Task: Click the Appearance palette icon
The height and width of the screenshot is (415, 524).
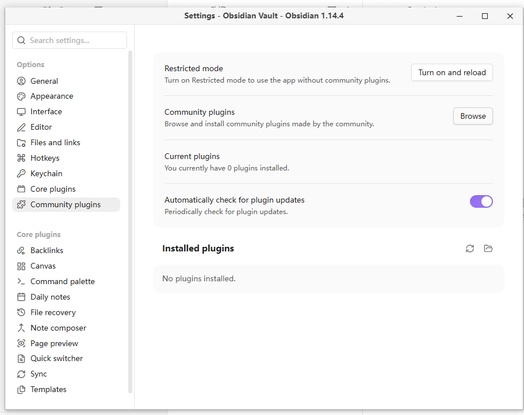Action: tap(21, 96)
